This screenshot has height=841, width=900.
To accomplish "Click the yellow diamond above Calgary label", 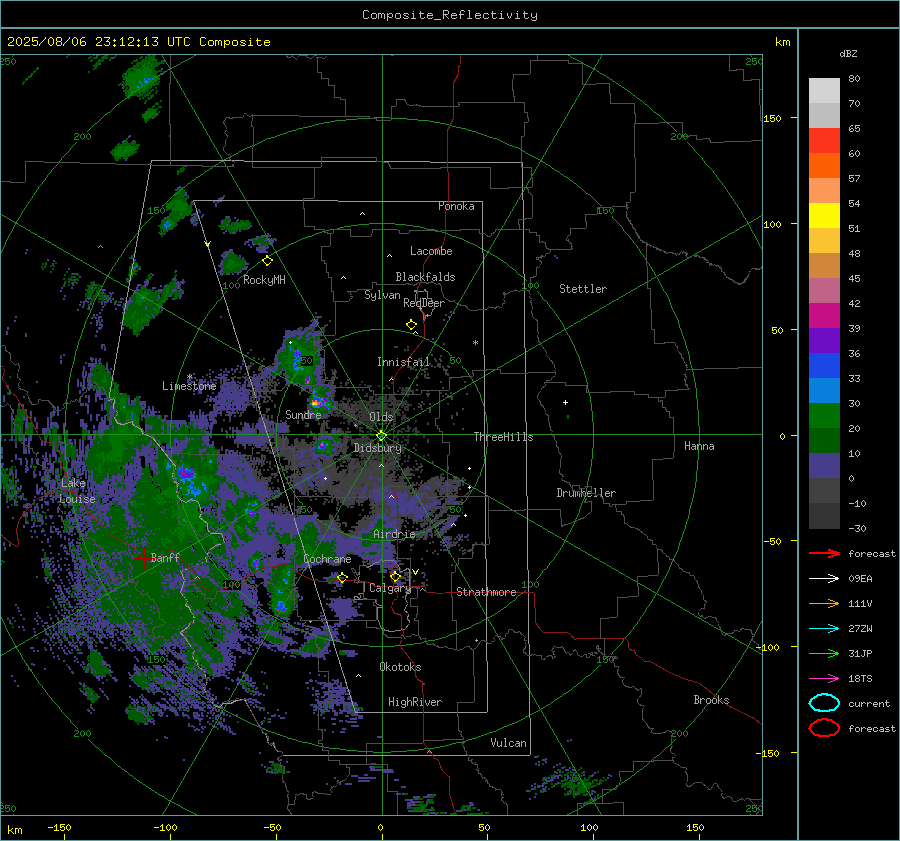I will click(395, 576).
